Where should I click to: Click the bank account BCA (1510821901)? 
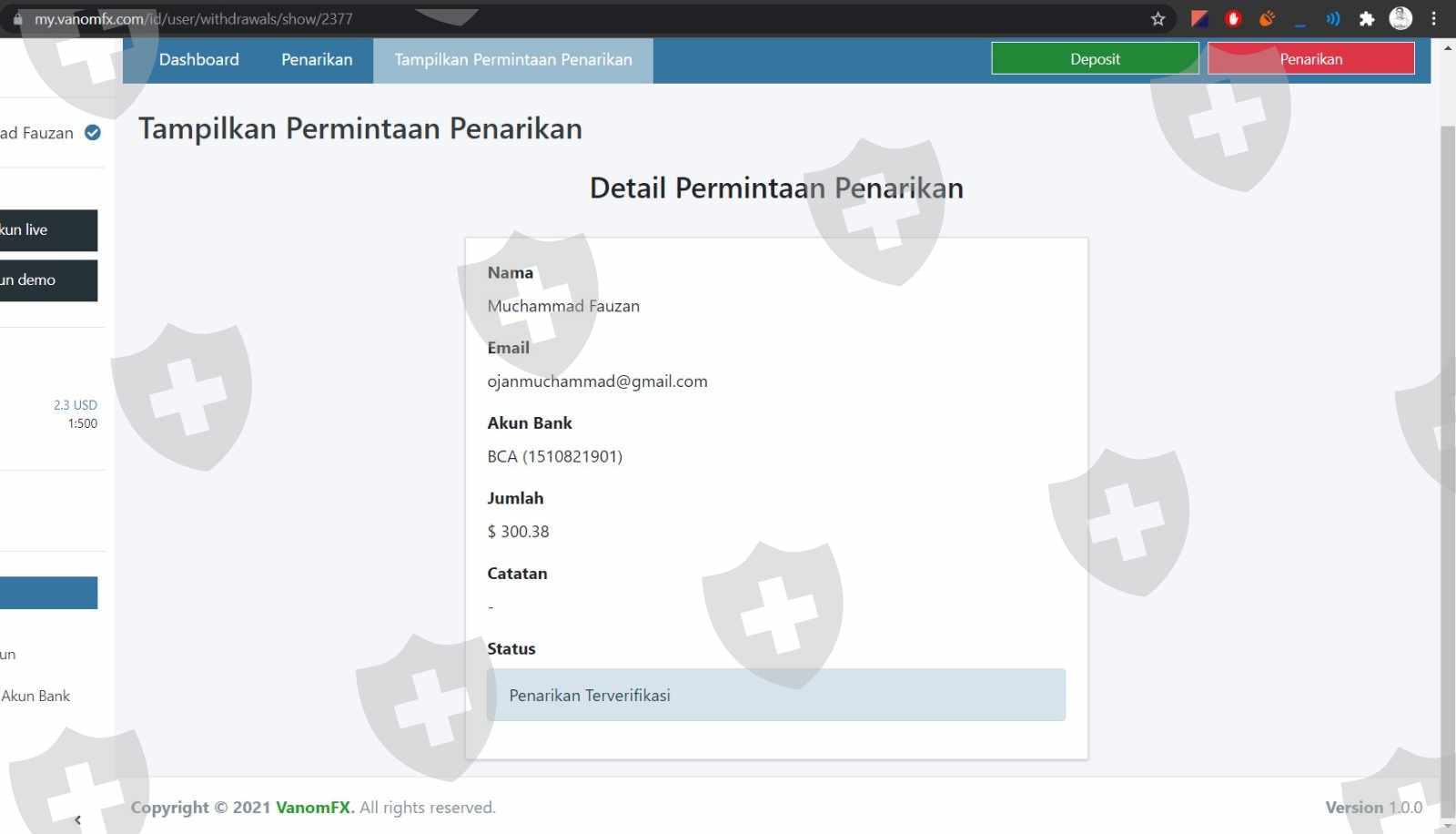point(555,457)
